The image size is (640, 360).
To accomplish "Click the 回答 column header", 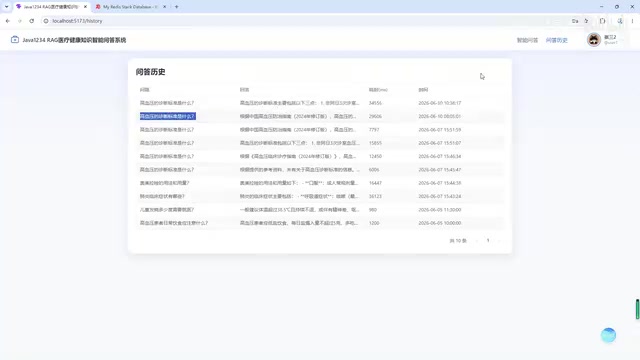I will [244, 90].
